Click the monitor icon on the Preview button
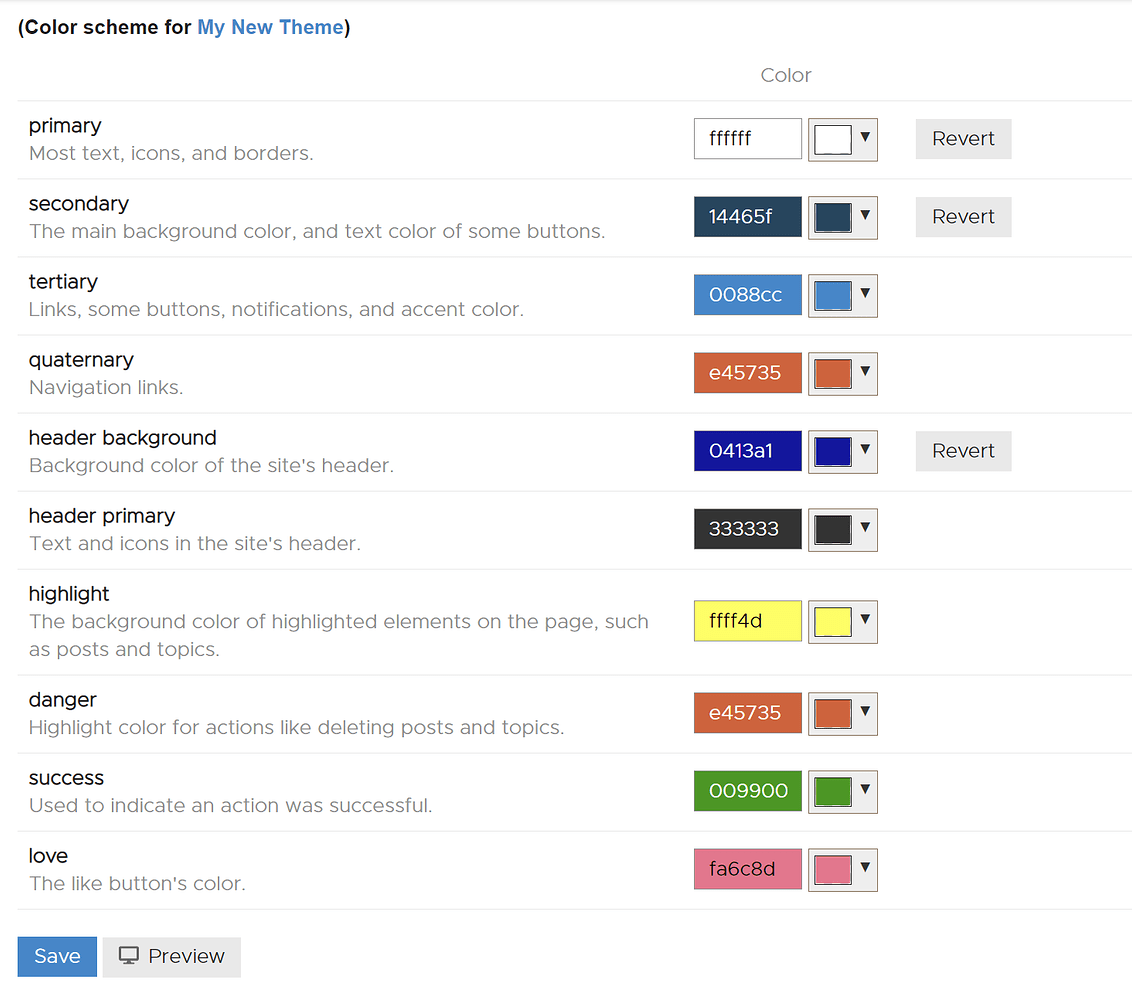 (x=128, y=956)
